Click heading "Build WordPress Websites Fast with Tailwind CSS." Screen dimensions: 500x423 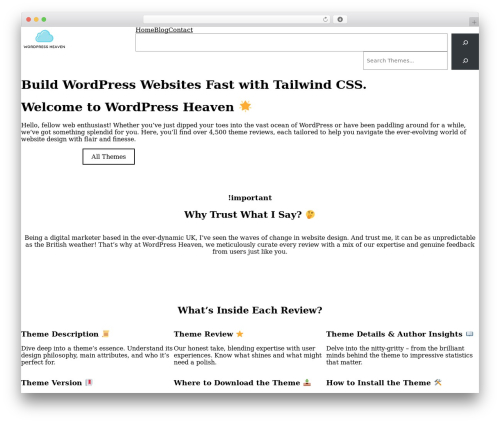194,85
